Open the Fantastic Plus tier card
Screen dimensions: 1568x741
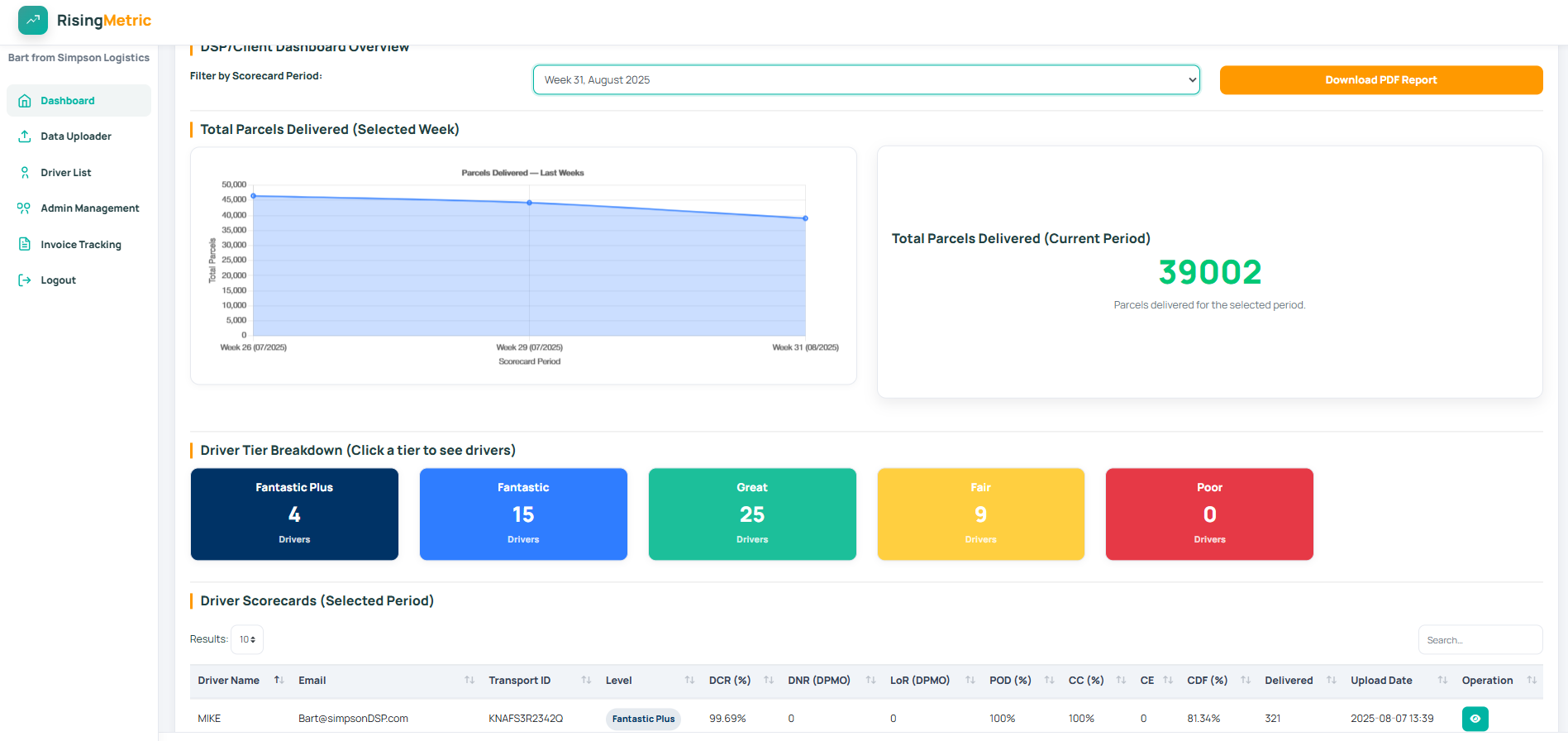point(294,514)
